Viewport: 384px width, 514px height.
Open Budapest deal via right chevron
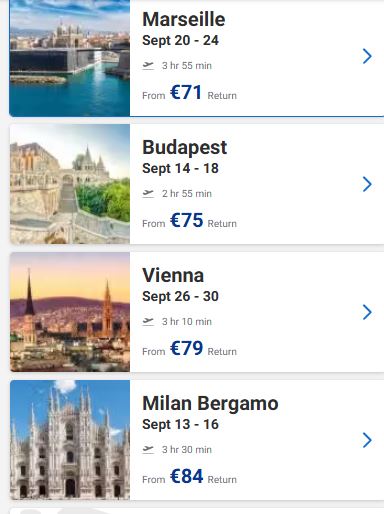(x=367, y=184)
